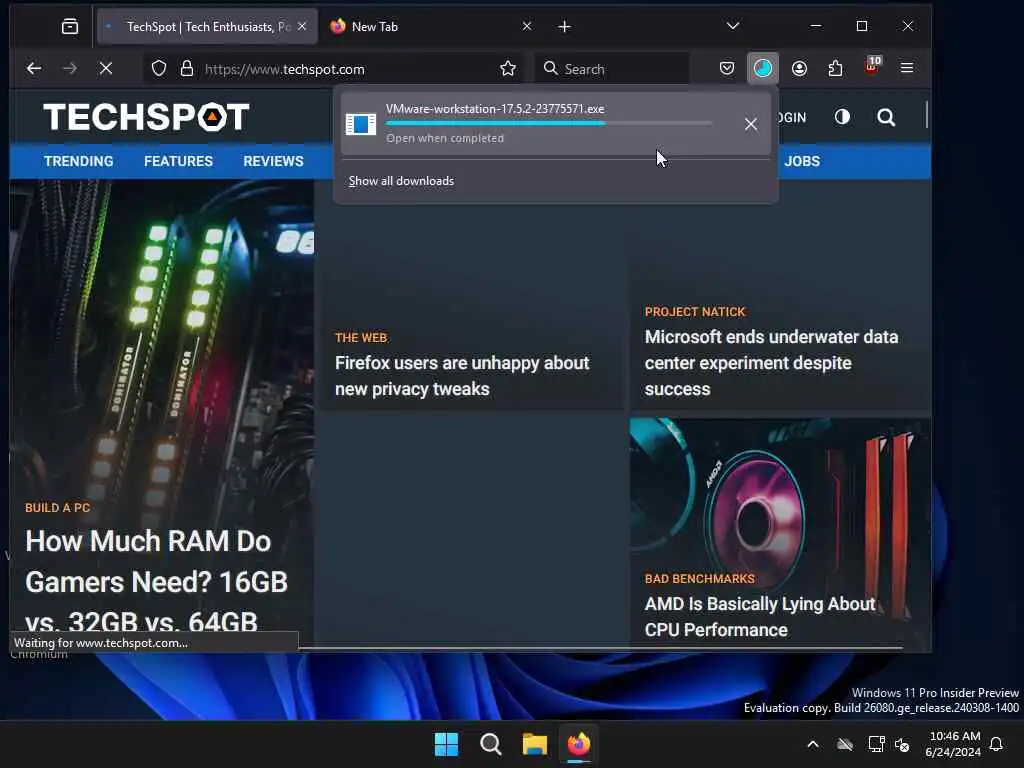
Task: Open the JOBS nav item
Action: (x=802, y=161)
